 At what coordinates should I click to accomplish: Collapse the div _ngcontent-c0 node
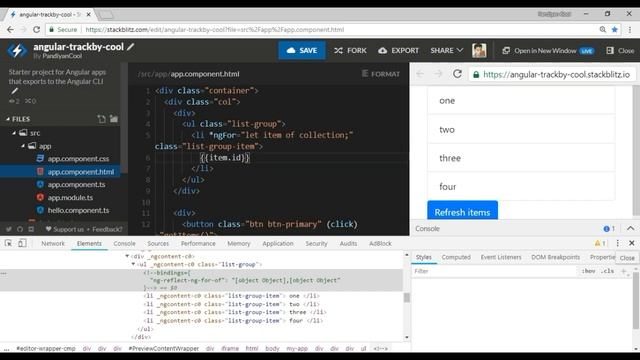click(x=127, y=256)
